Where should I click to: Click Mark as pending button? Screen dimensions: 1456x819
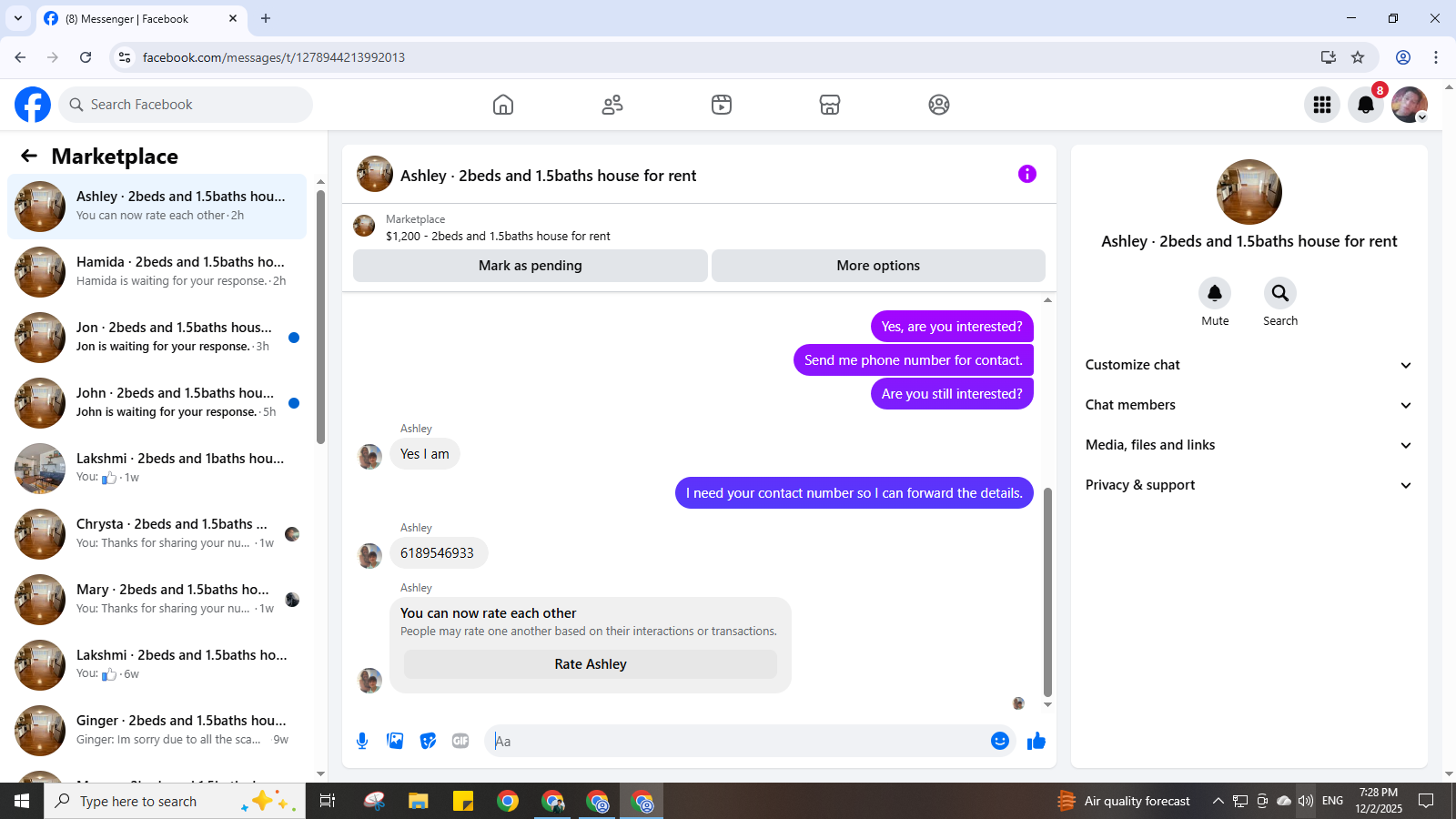pos(531,266)
